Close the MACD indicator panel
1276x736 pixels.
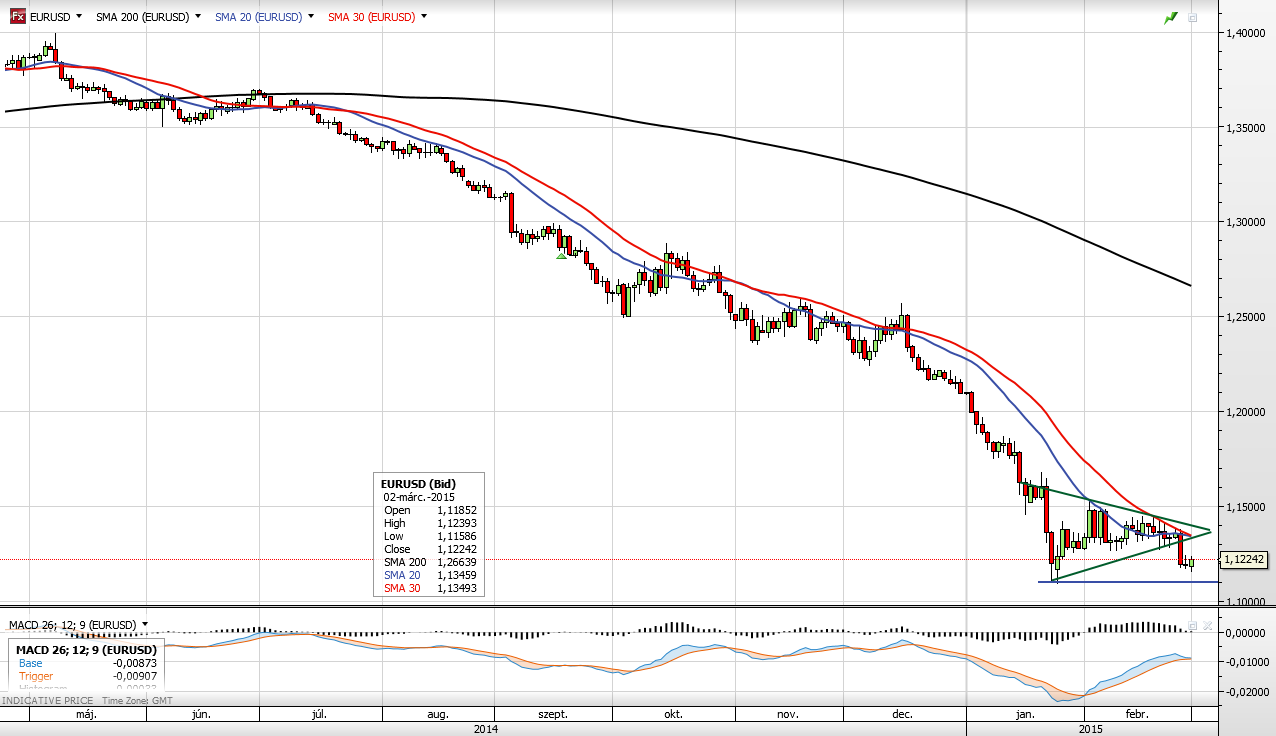(x=1207, y=626)
